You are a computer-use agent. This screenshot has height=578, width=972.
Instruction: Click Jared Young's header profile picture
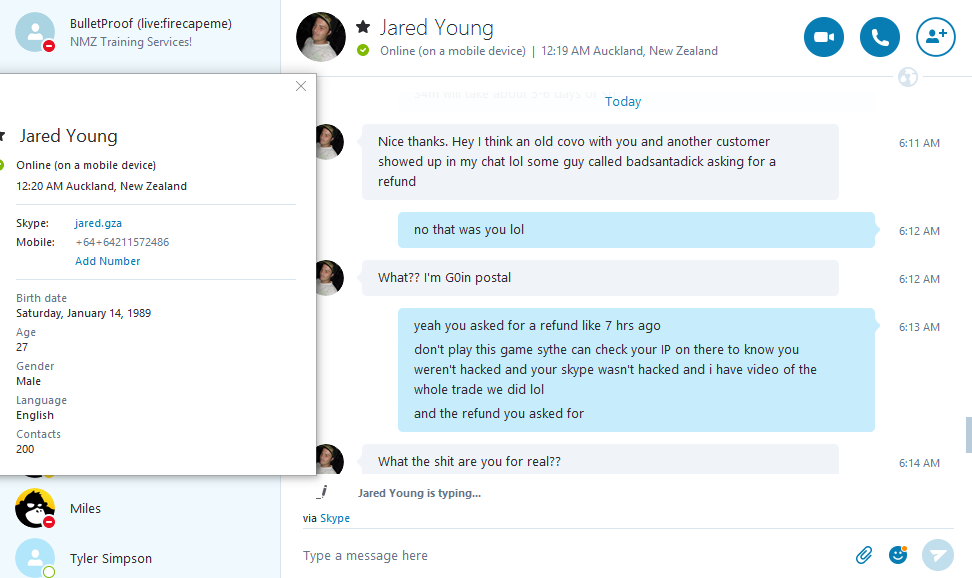pos(321,37)
